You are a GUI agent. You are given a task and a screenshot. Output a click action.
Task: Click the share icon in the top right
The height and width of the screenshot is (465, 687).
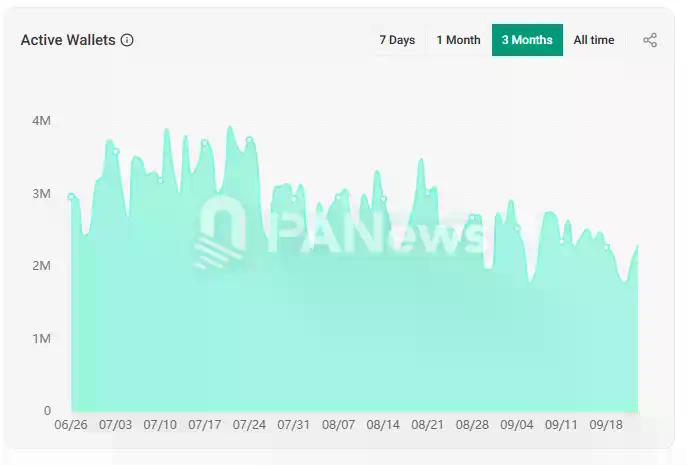click(650, 40)
